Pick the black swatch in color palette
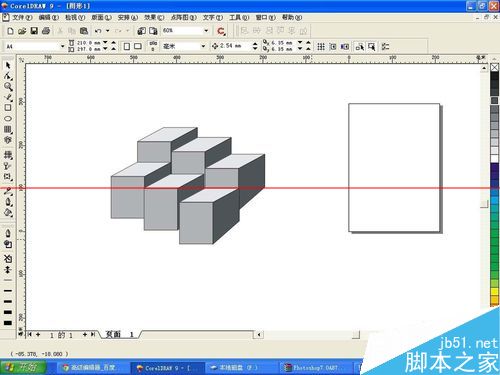 coord(494,76)
